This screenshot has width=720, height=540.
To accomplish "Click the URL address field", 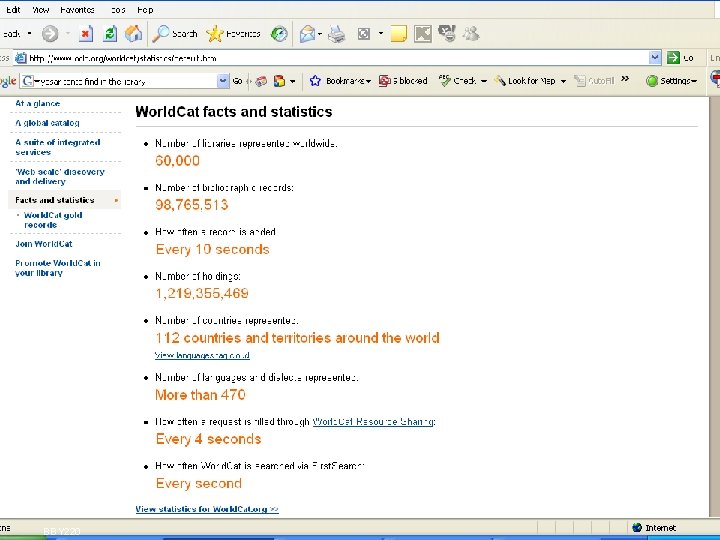I will (x=338, y=58).
